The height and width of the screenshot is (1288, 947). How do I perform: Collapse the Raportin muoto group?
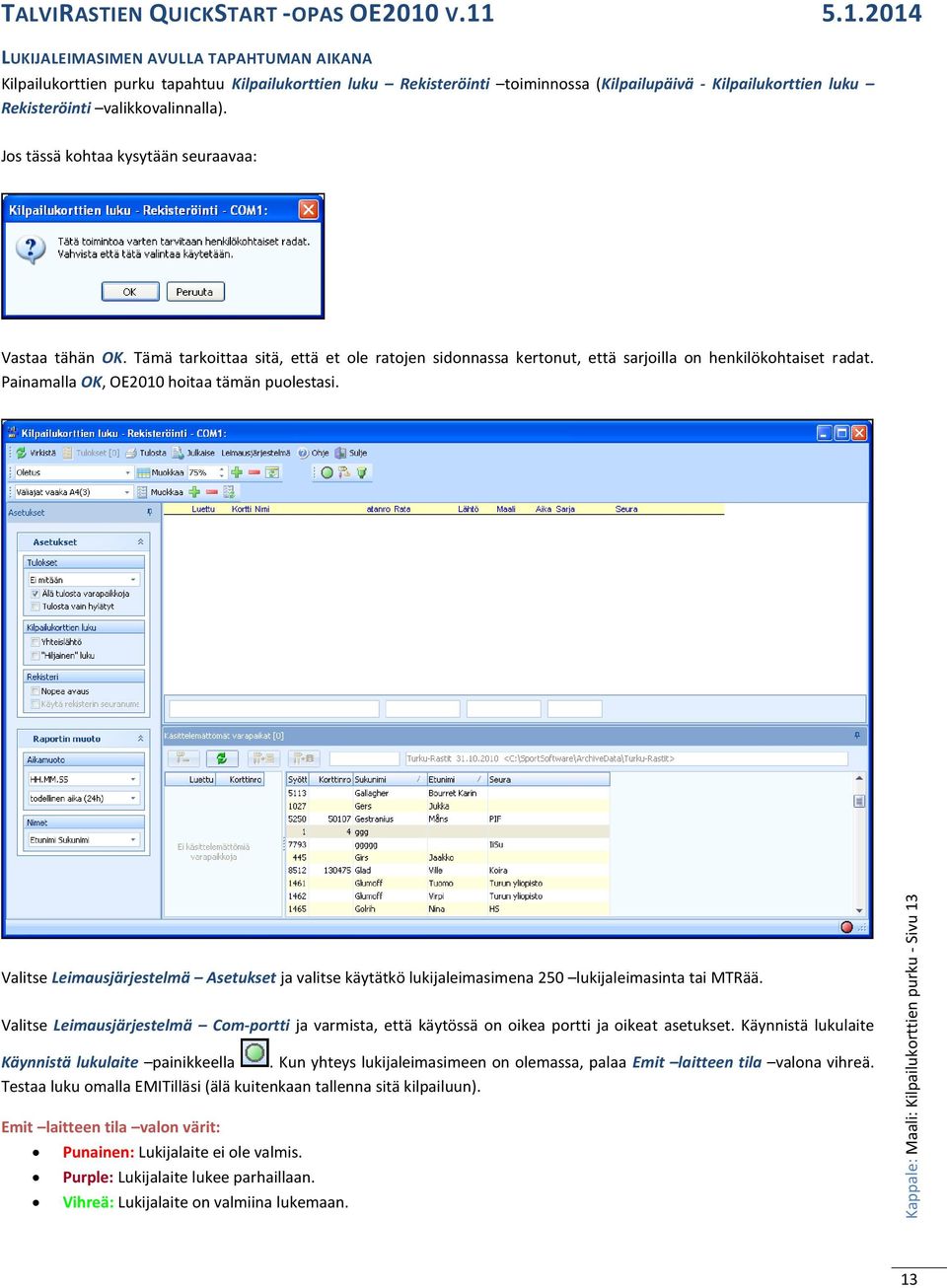point(140,738)
